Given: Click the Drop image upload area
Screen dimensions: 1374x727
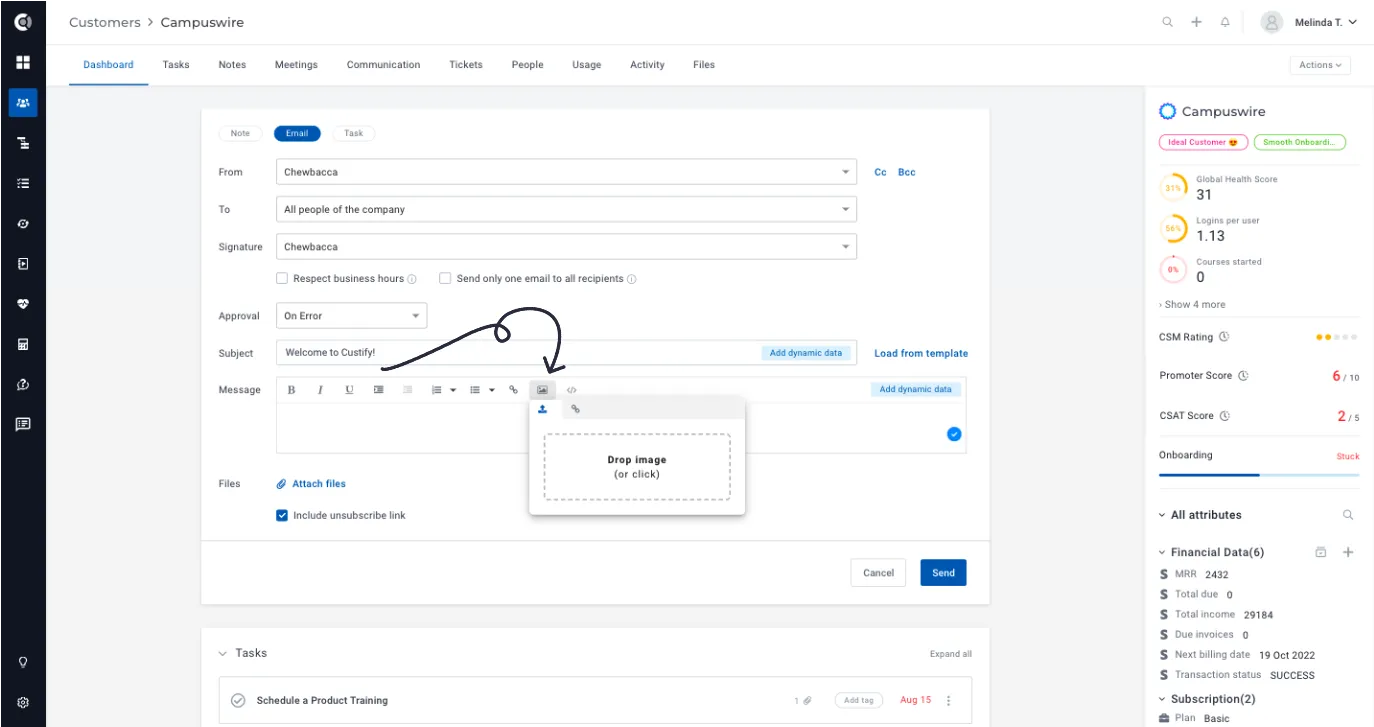Looking at the screenshot, I should 637,467.
